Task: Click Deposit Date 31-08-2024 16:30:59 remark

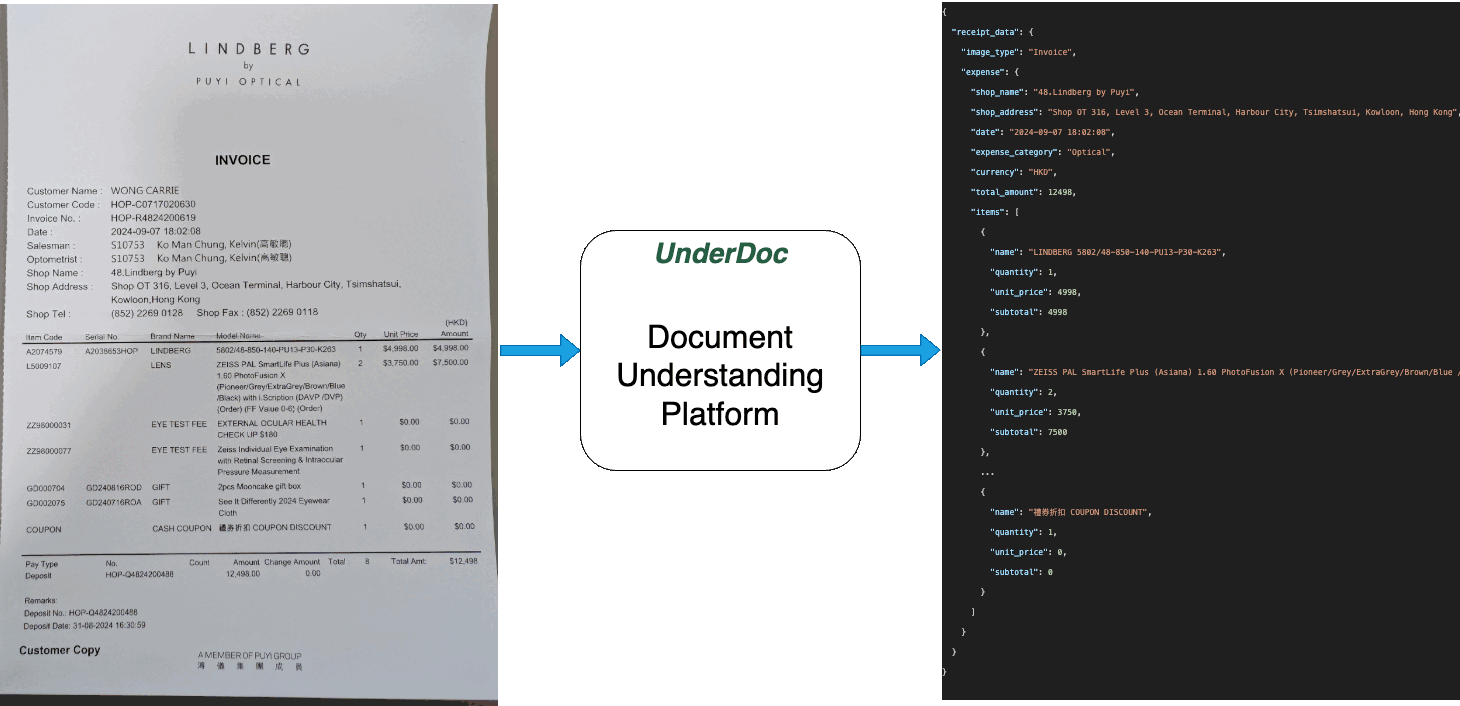Action: 84,625
